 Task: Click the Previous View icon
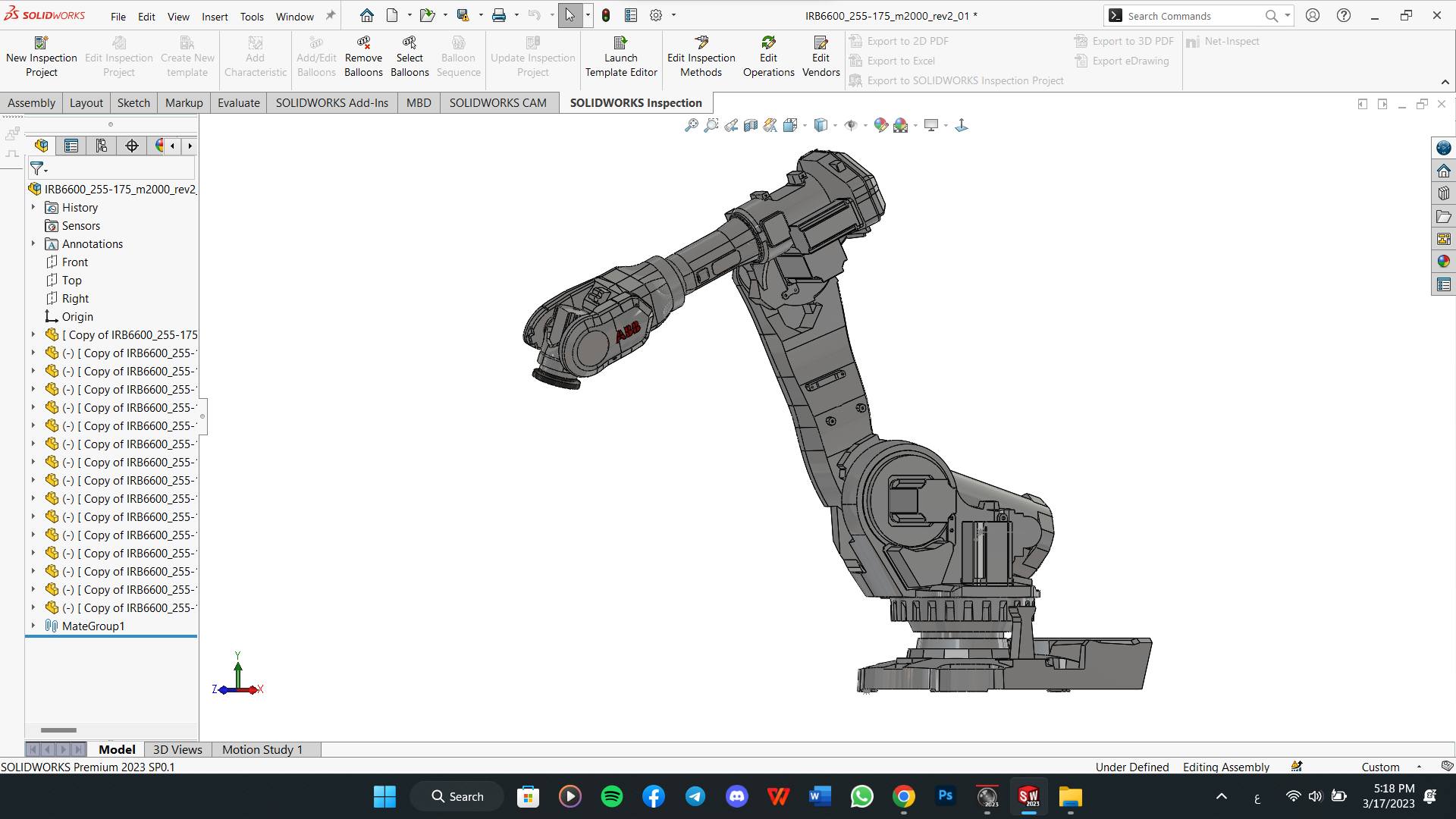[731, 125]
